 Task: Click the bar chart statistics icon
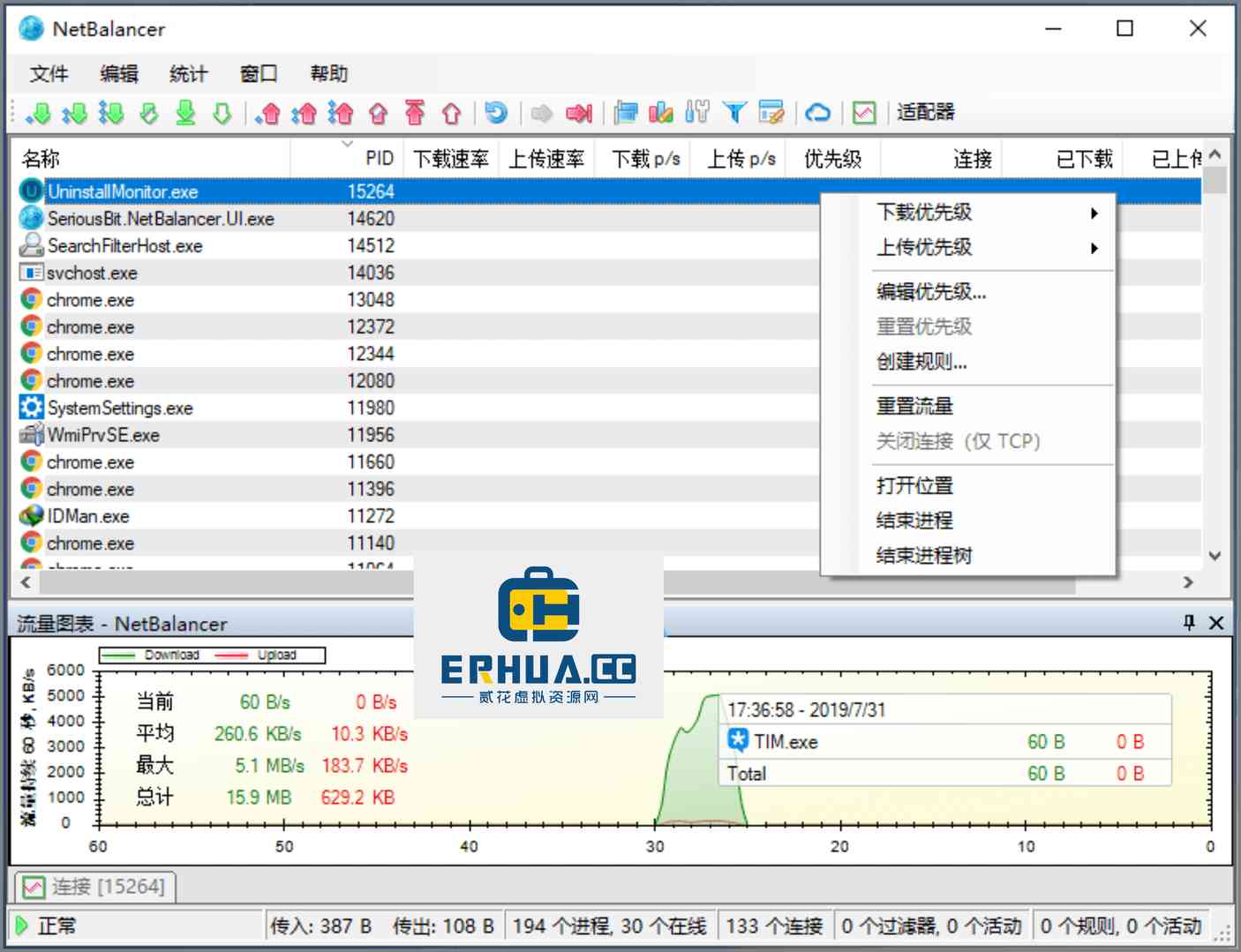[x=661, y=112]
